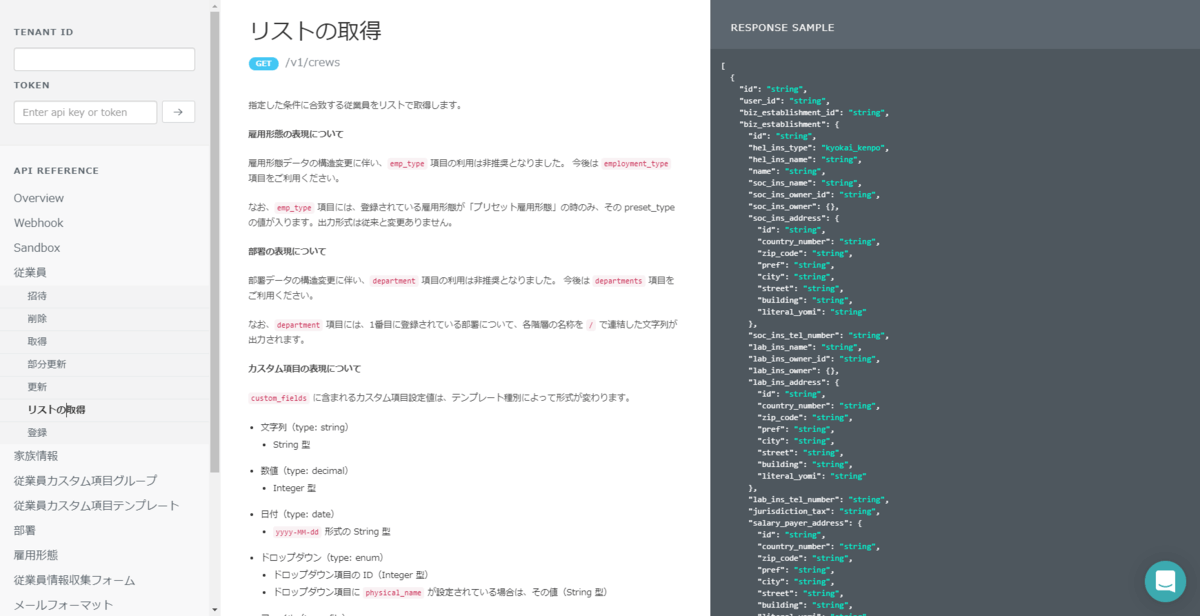
Task: Open Overview in the API reference
Action: pos(39,198)
